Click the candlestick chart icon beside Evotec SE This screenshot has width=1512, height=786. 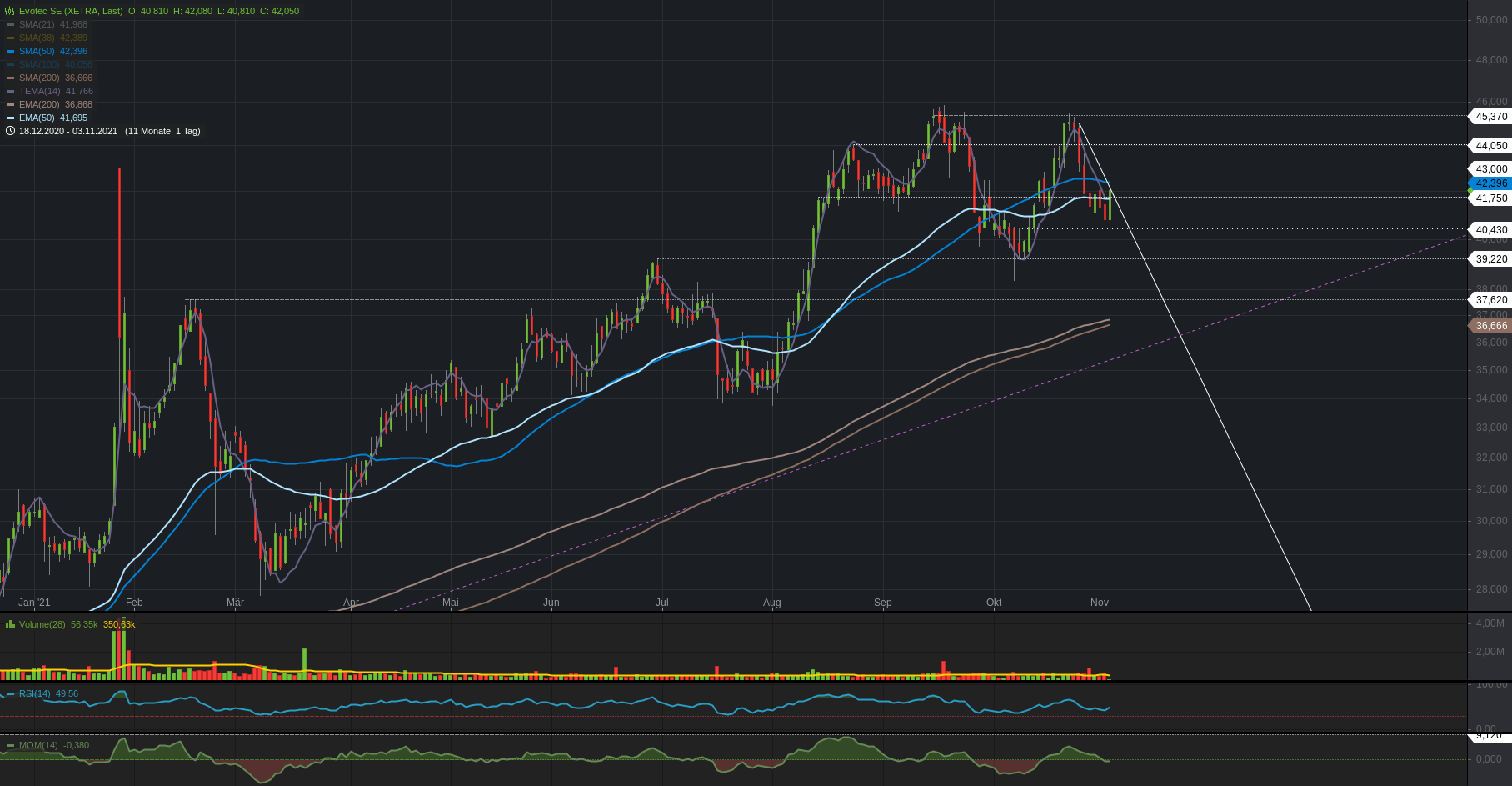point(10,11)
